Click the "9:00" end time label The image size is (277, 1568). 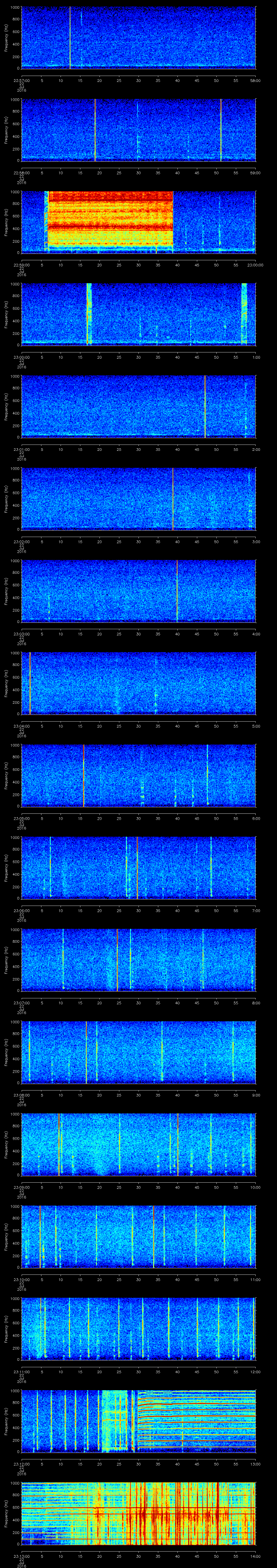tap(256, 1095)
